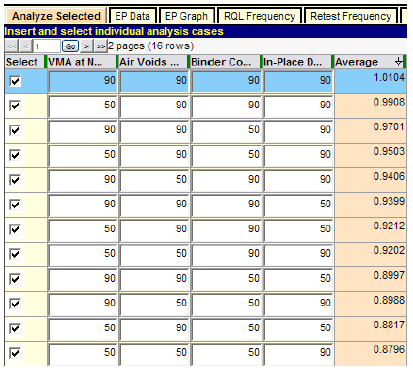
Task: Go to the first page of results
Action: 12,46
